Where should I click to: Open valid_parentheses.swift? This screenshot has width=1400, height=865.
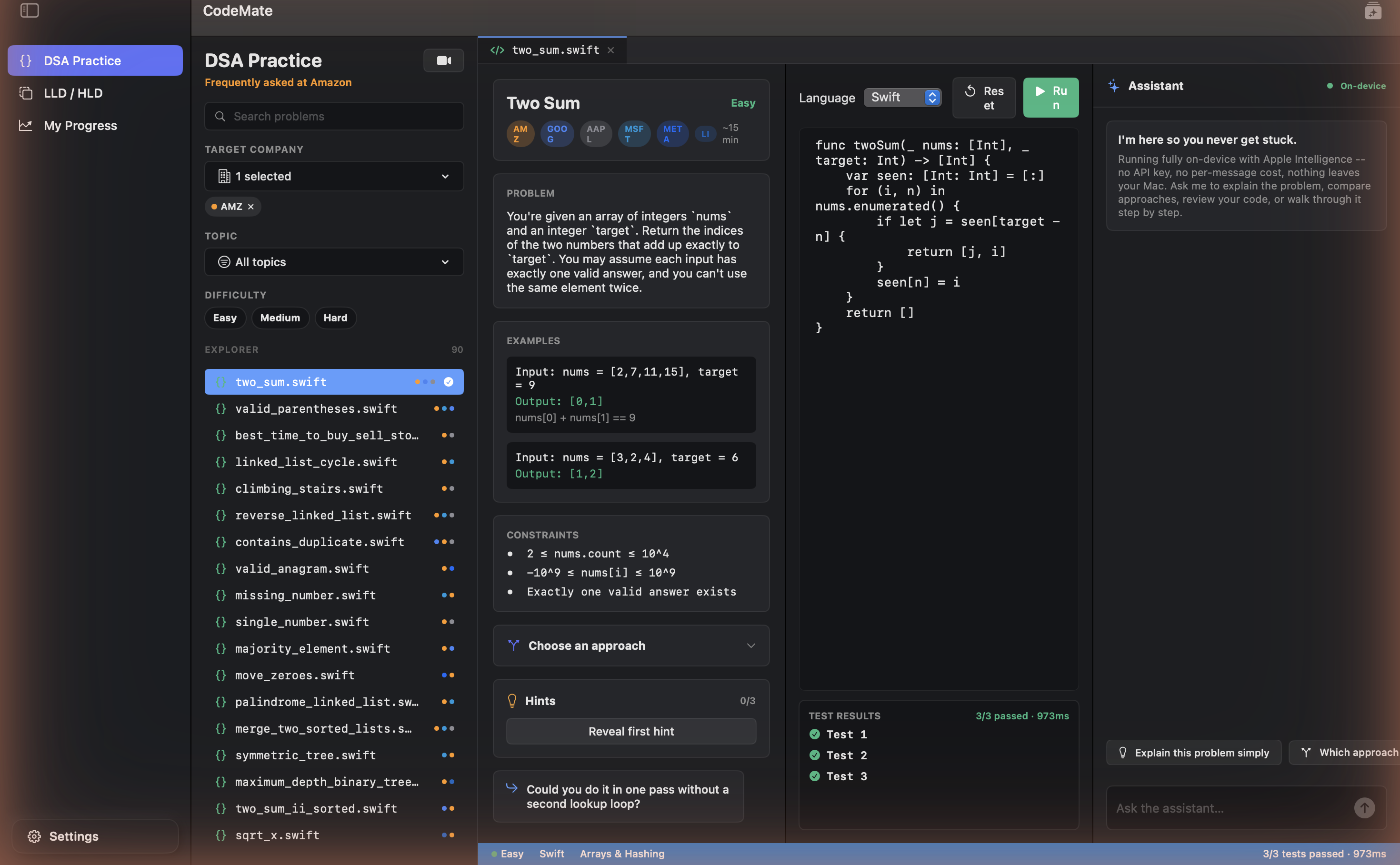(334, 408)
